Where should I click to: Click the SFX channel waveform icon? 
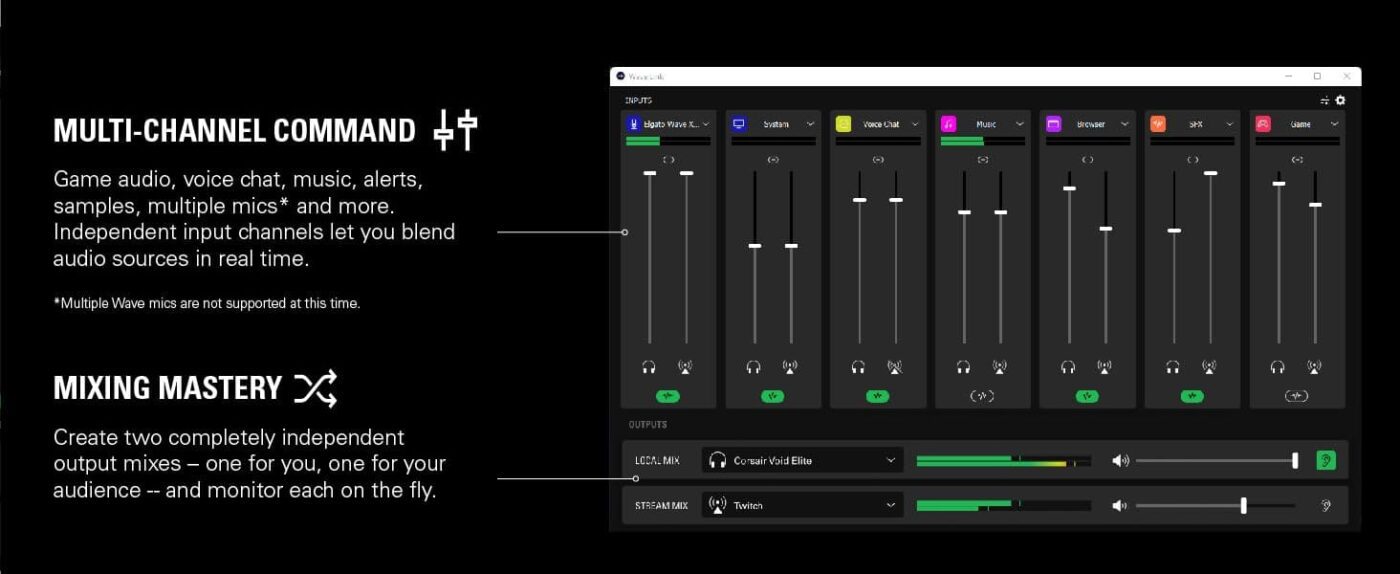pyautogui.click(x=1158, y=124)
